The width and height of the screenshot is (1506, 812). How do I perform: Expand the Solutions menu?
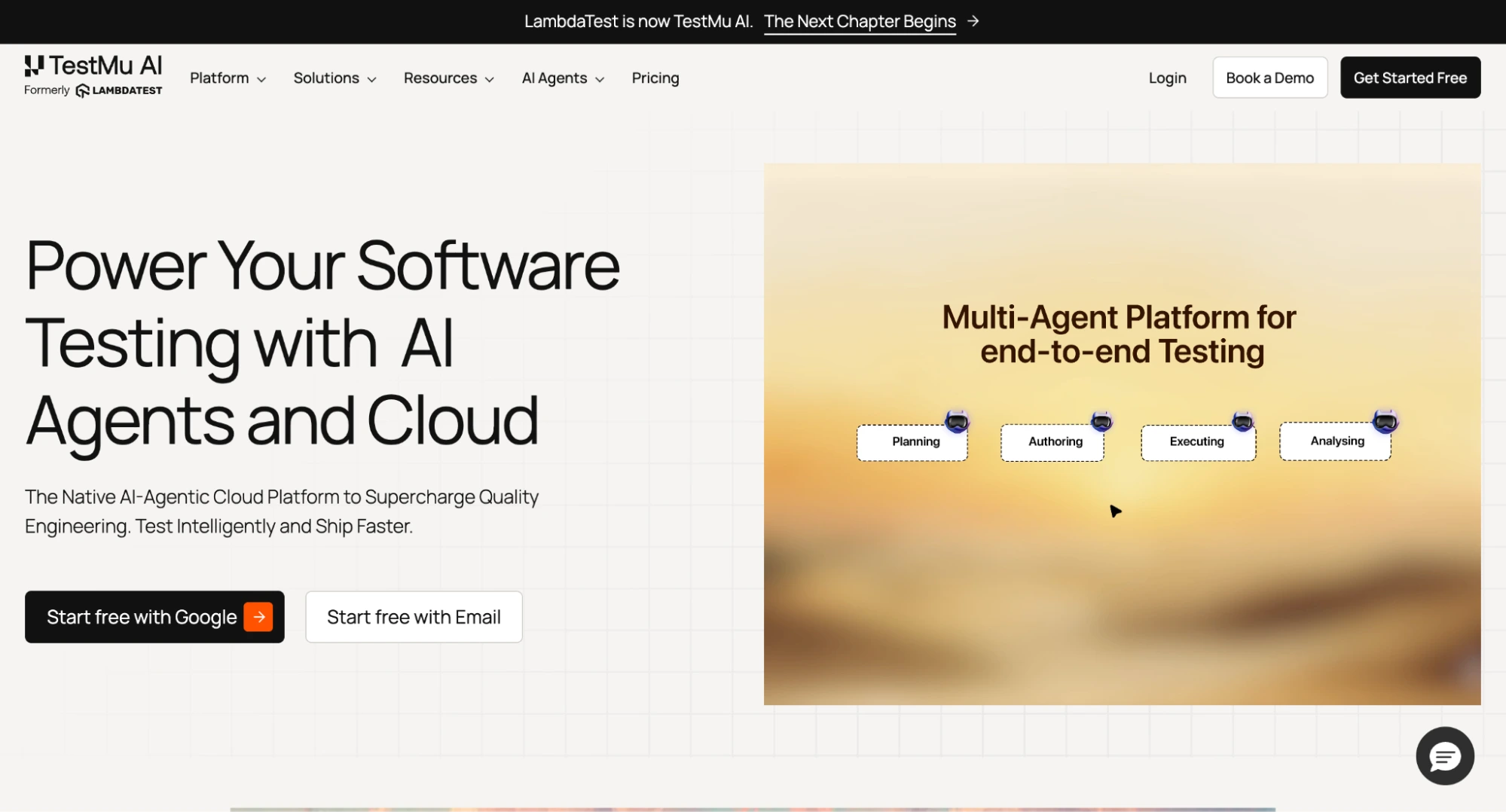334,78
